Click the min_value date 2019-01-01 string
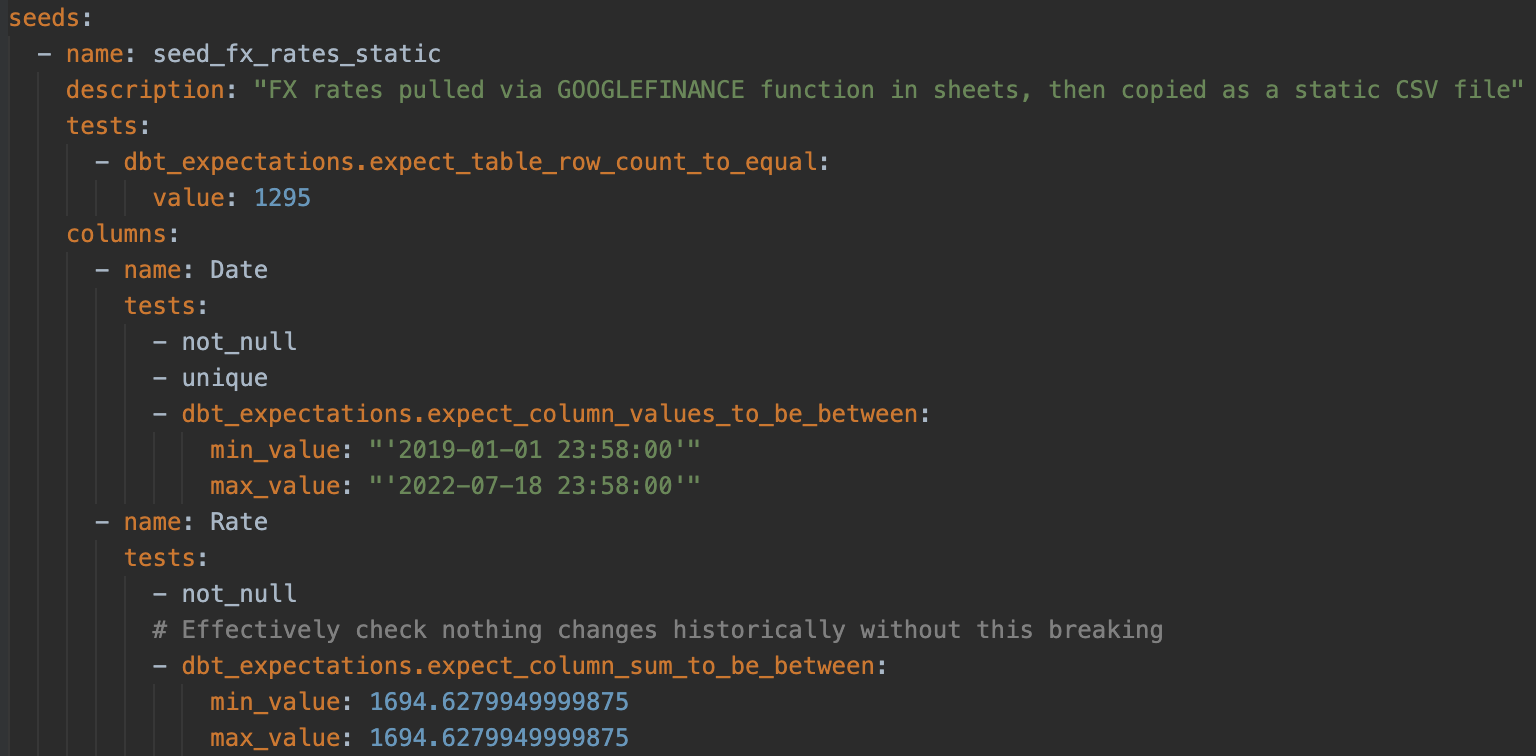Viewport: 1536px width, 756px height. pyautogui.click(x=535, y=449)
